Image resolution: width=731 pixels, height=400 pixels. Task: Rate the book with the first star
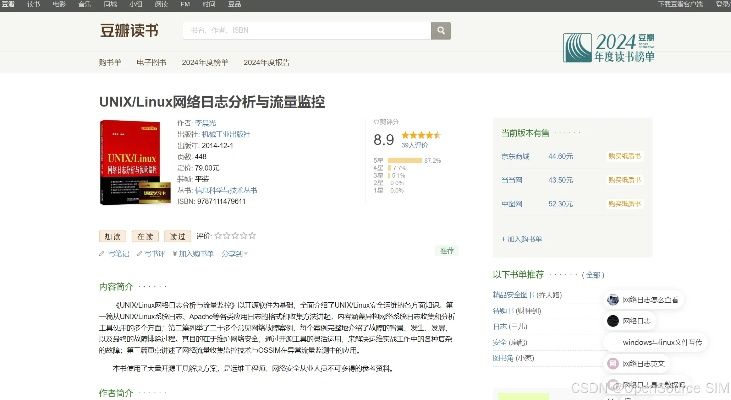point(217,236)
